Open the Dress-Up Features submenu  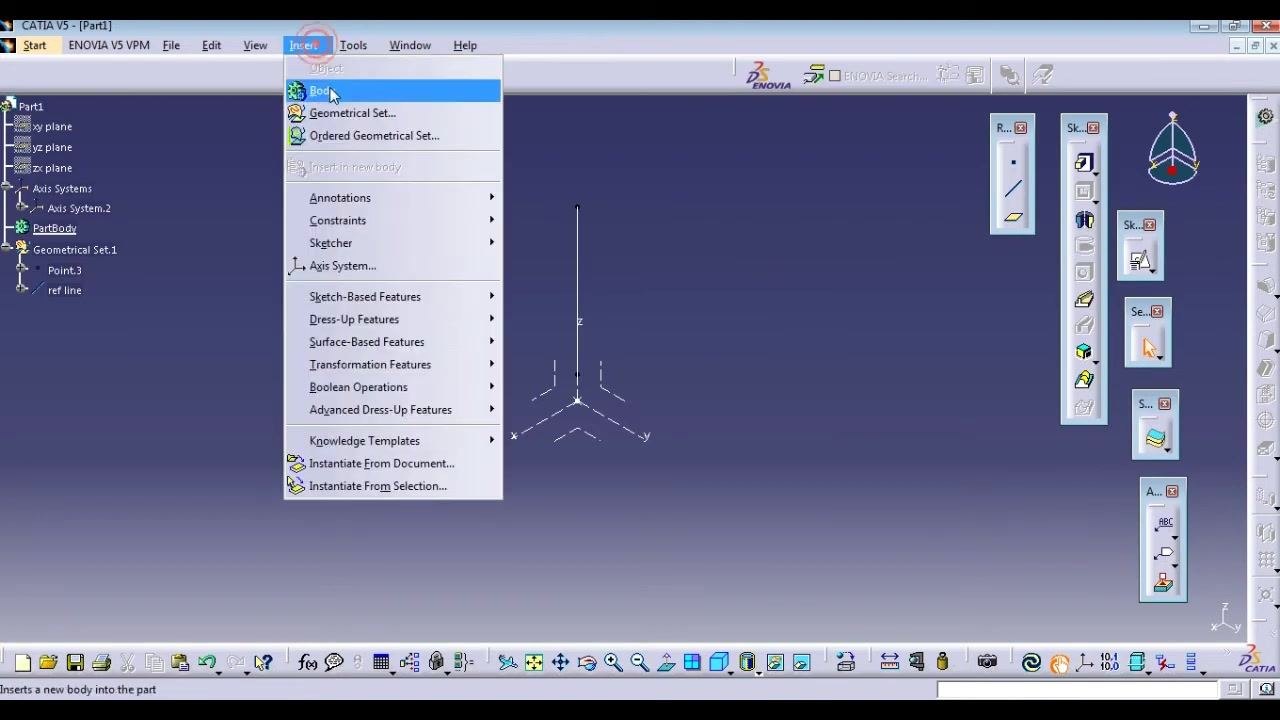(392, 319)
